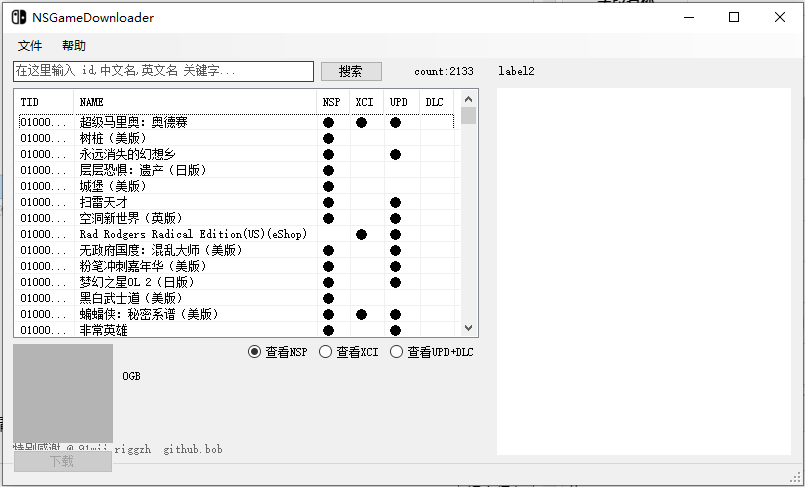Click NSP dot for 黑白武士道(美版)
The width and height of the screenshot is (805, 487).
pos(328,298)
